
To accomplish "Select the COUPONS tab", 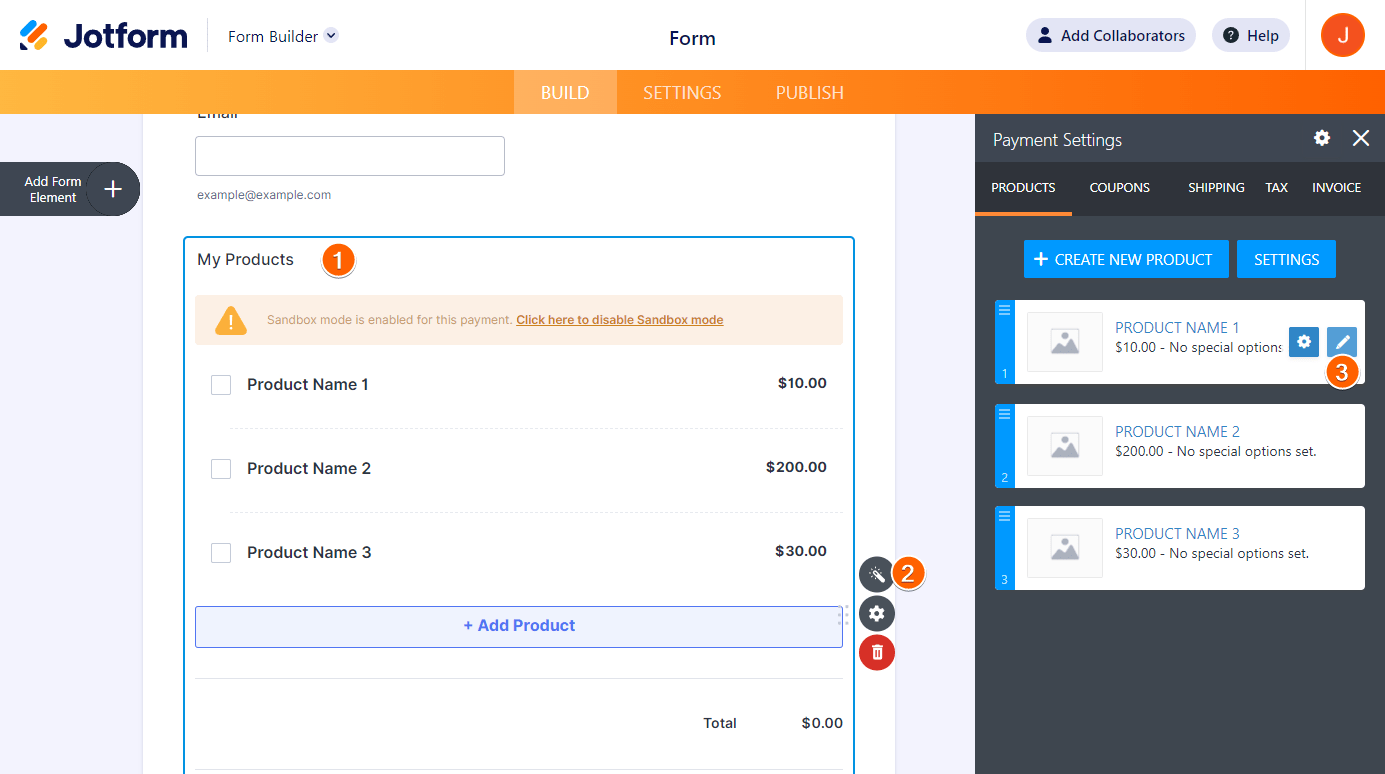I will 1120,187.
